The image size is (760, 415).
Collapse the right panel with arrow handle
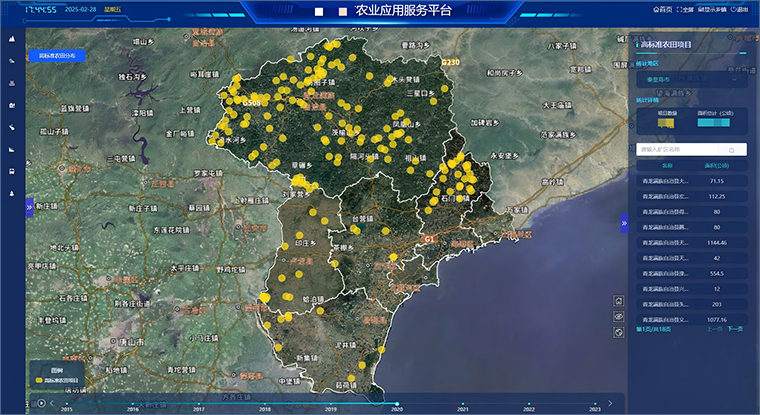[623, 225]
